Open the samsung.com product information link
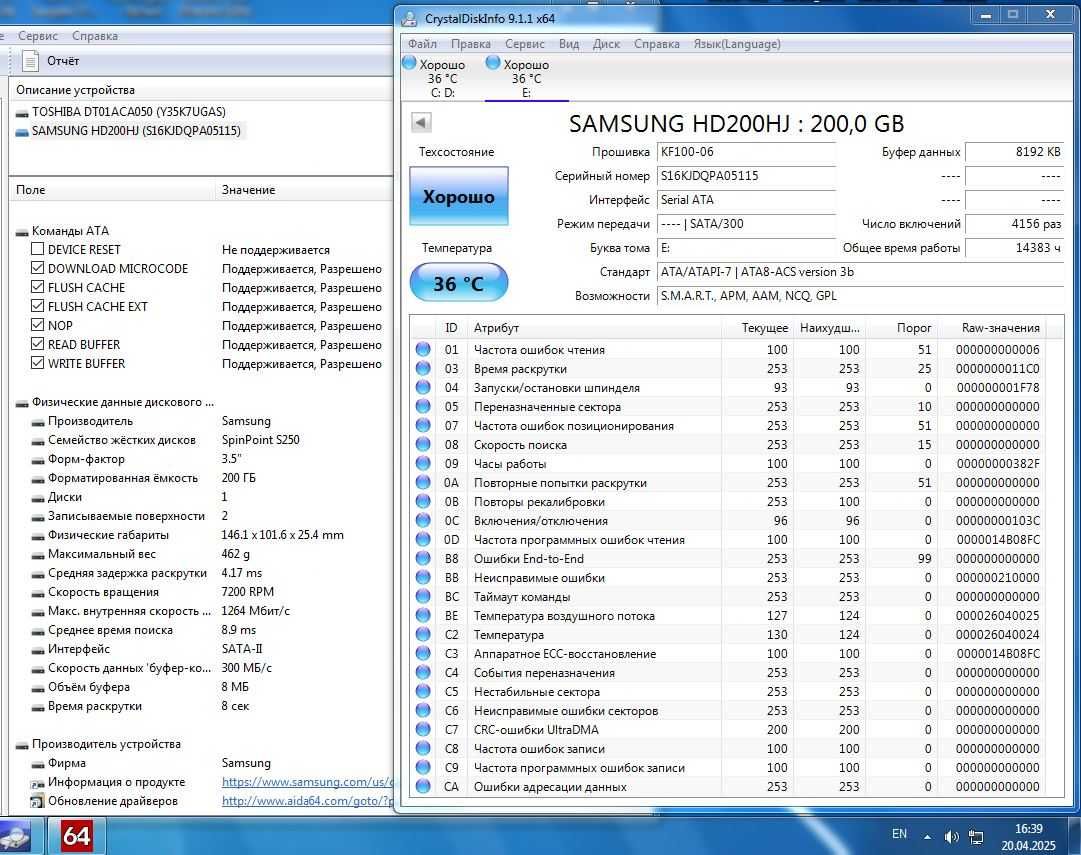The image size is (1081, 855). pyautogui.click(x=307, y=782)
